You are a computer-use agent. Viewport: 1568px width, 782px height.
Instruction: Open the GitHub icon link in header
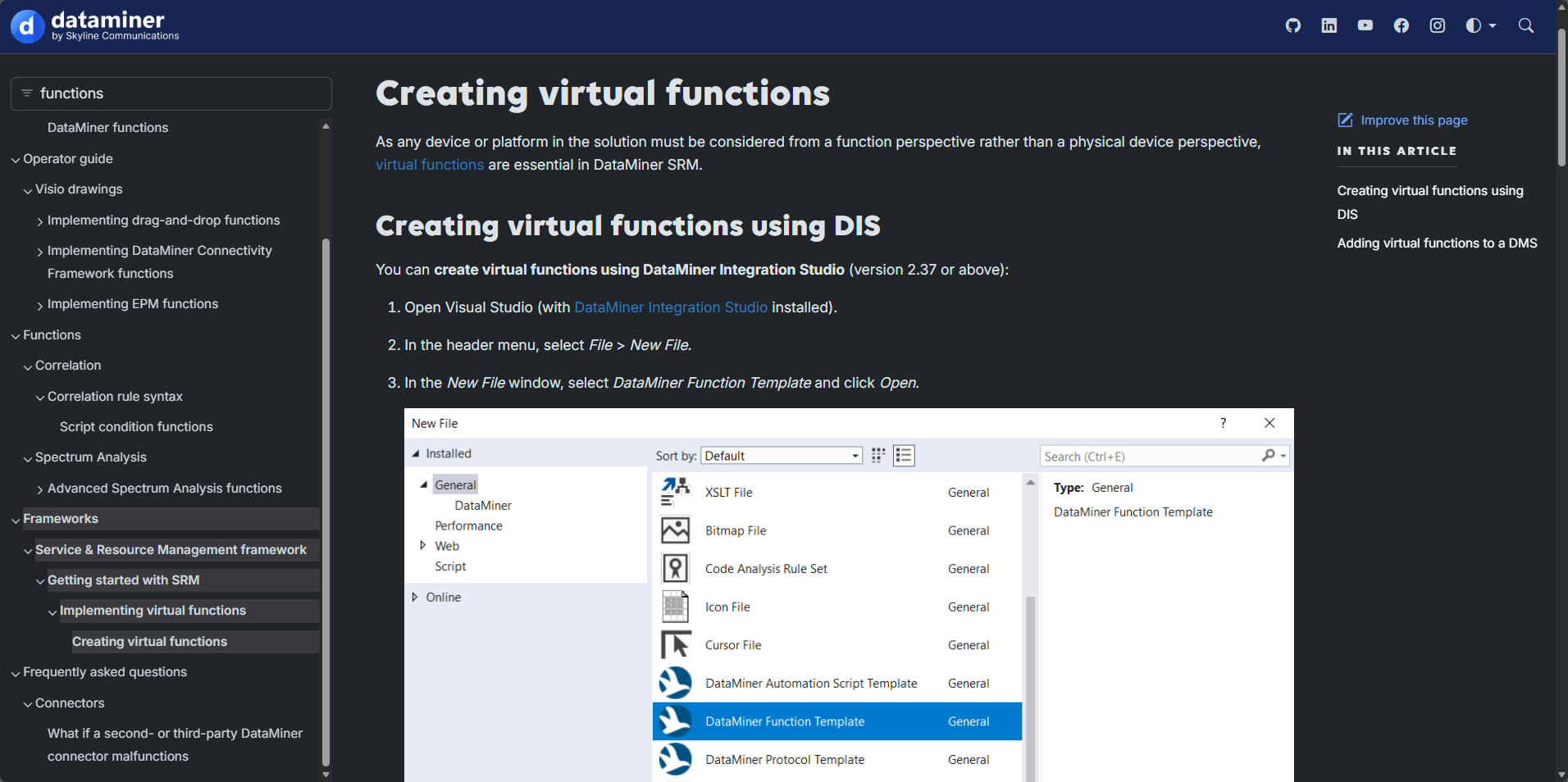tap(1292, 25)
